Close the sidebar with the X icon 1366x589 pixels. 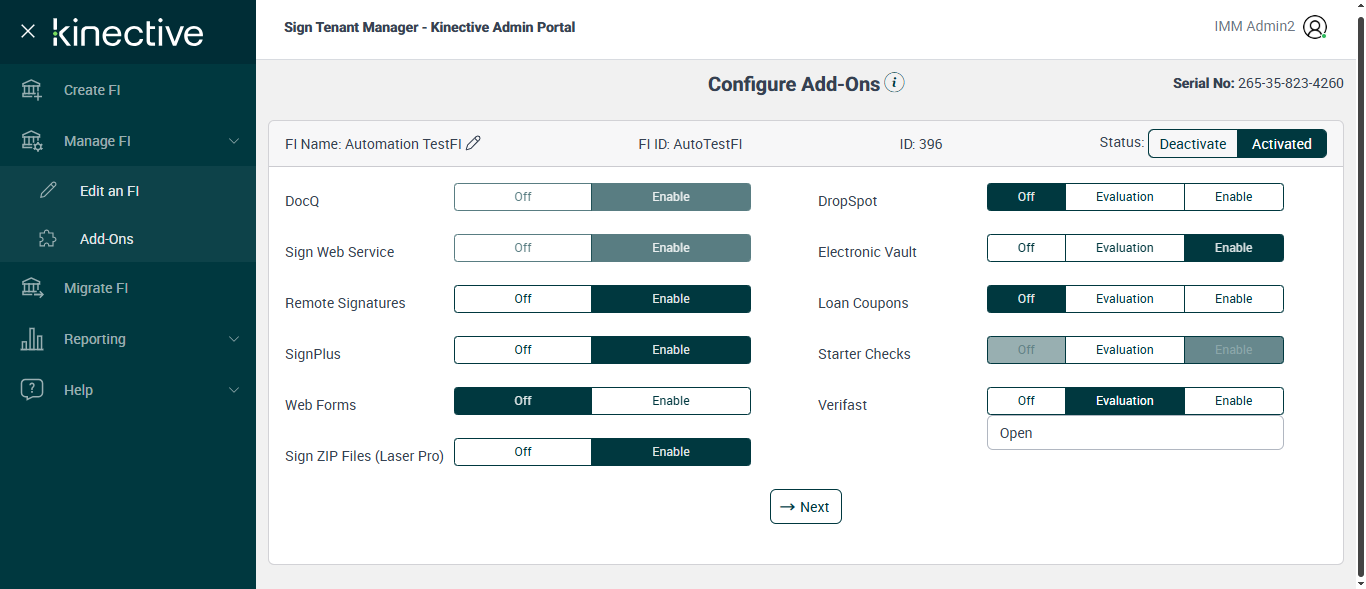(28, 31)
